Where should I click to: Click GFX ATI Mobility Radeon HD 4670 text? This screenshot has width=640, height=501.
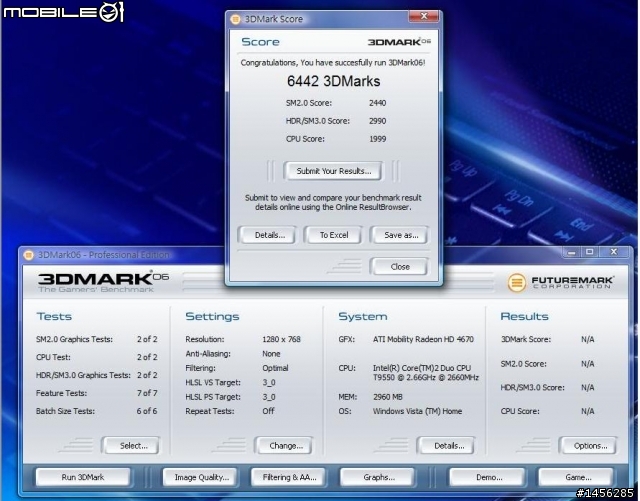423,339
